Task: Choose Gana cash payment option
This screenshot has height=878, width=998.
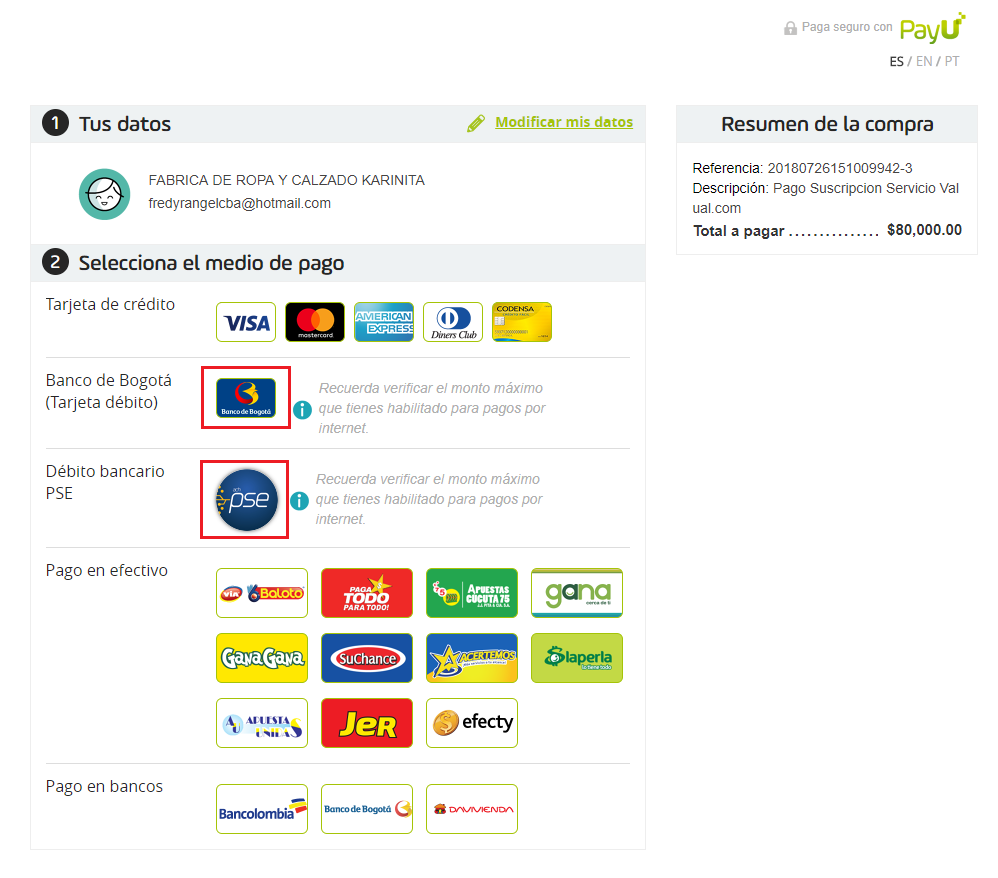Action: coord(577,593)
